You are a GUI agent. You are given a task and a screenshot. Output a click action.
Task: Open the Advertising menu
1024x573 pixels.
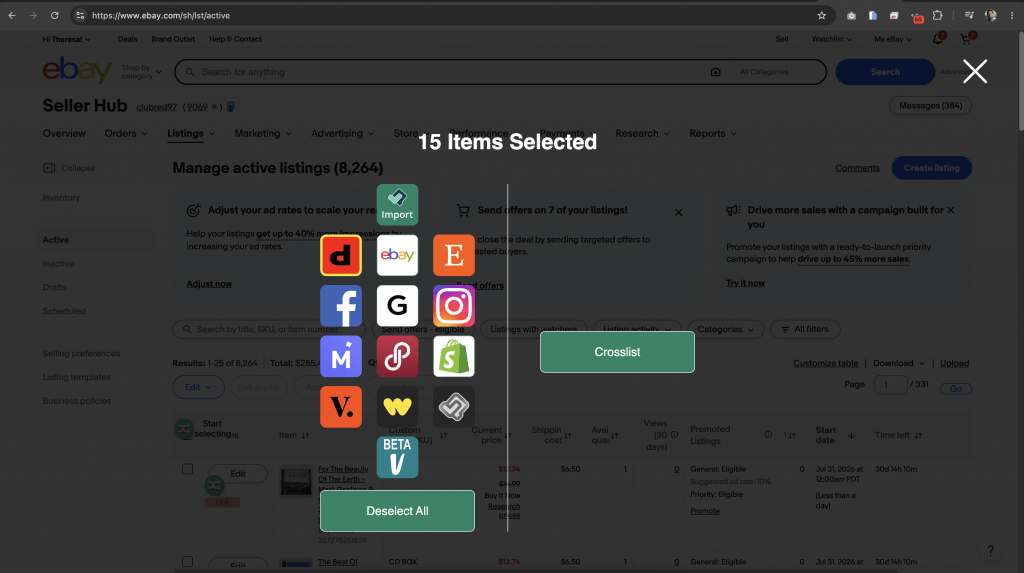tap(343, 133)
